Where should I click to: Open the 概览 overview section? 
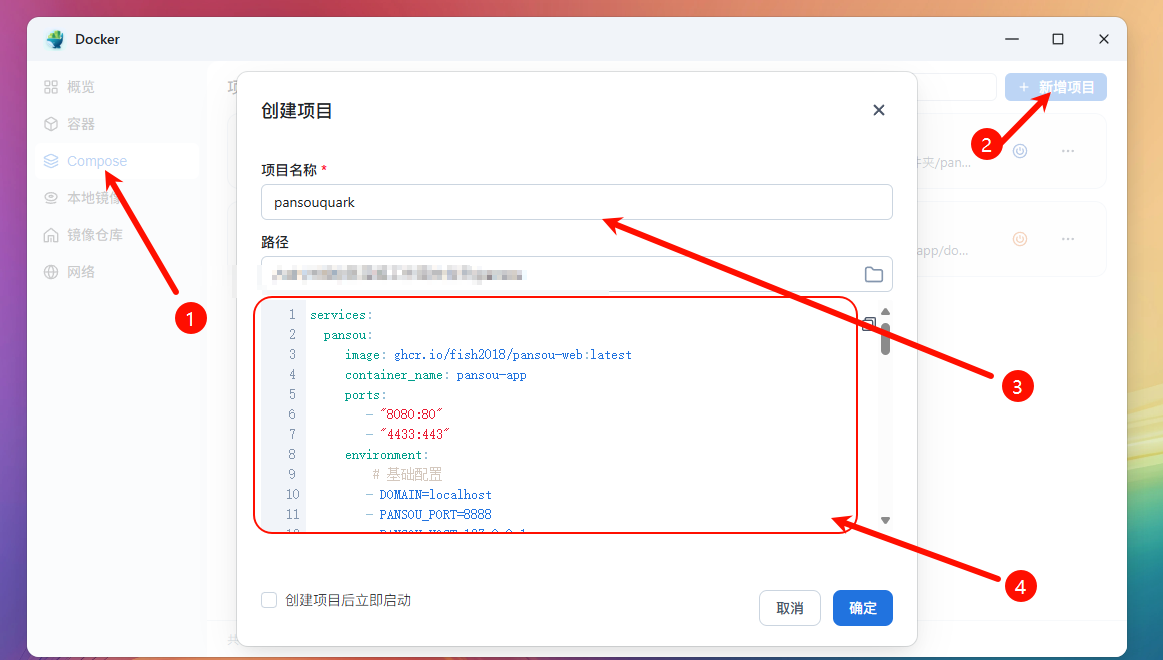coord(69,87)
